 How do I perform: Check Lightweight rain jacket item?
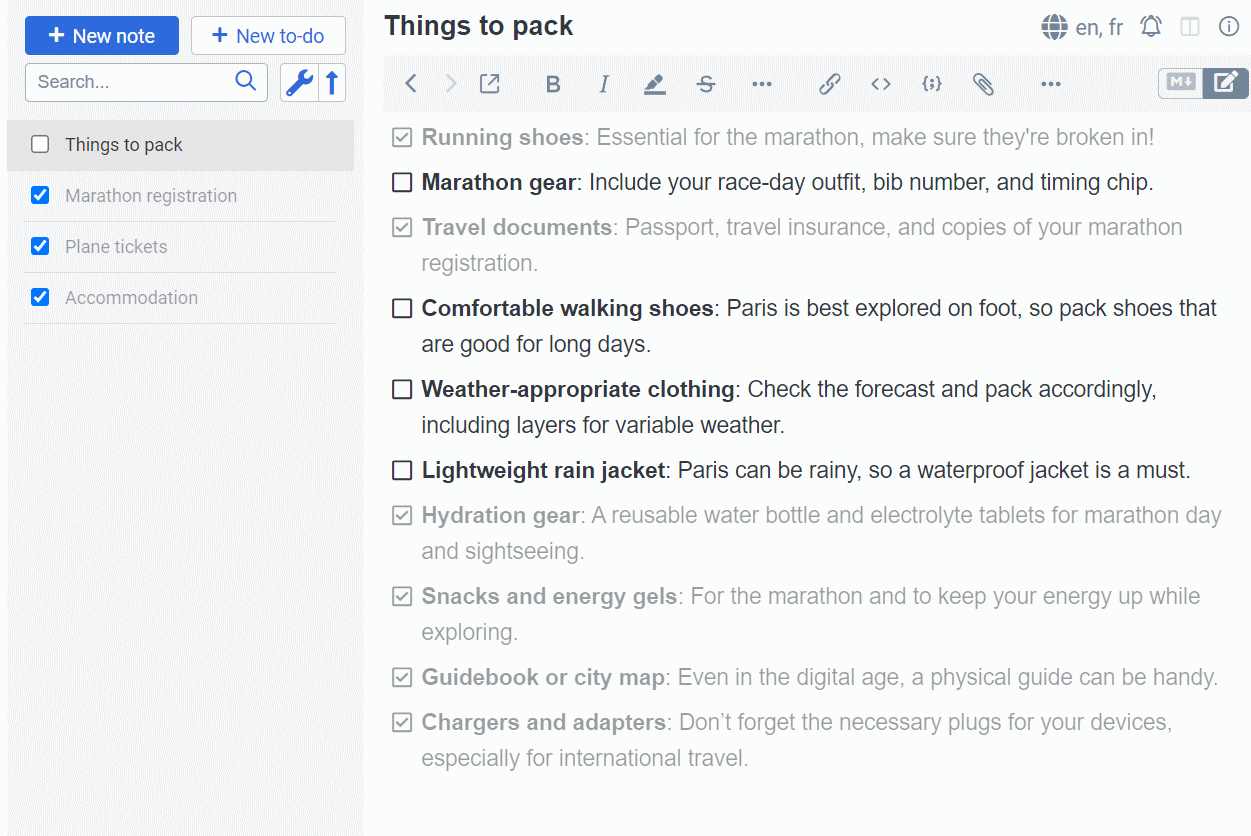pyautogui.click(x=402, y=471)
